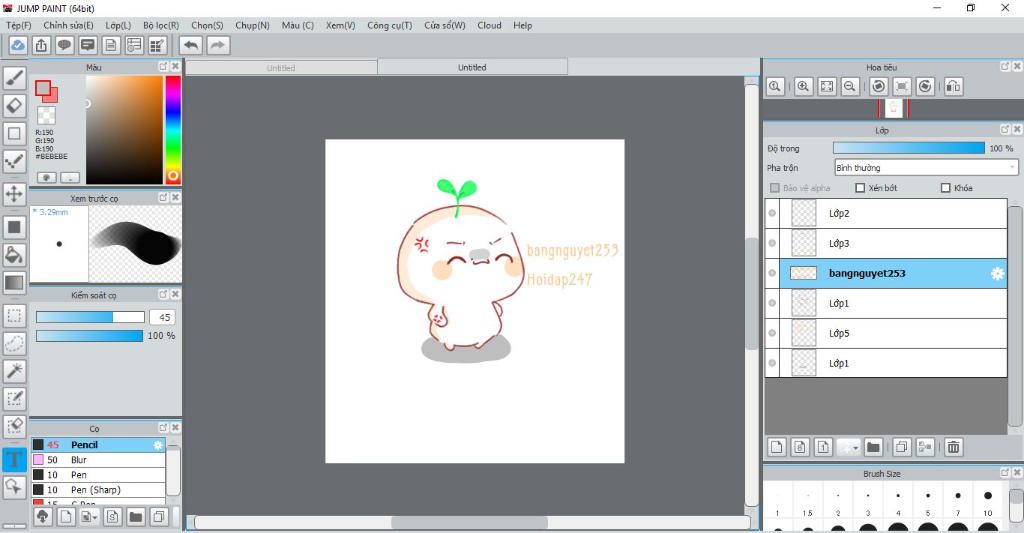Select the rectangular selection tool
The image size is (1024, 533).
tap(14, 315)
